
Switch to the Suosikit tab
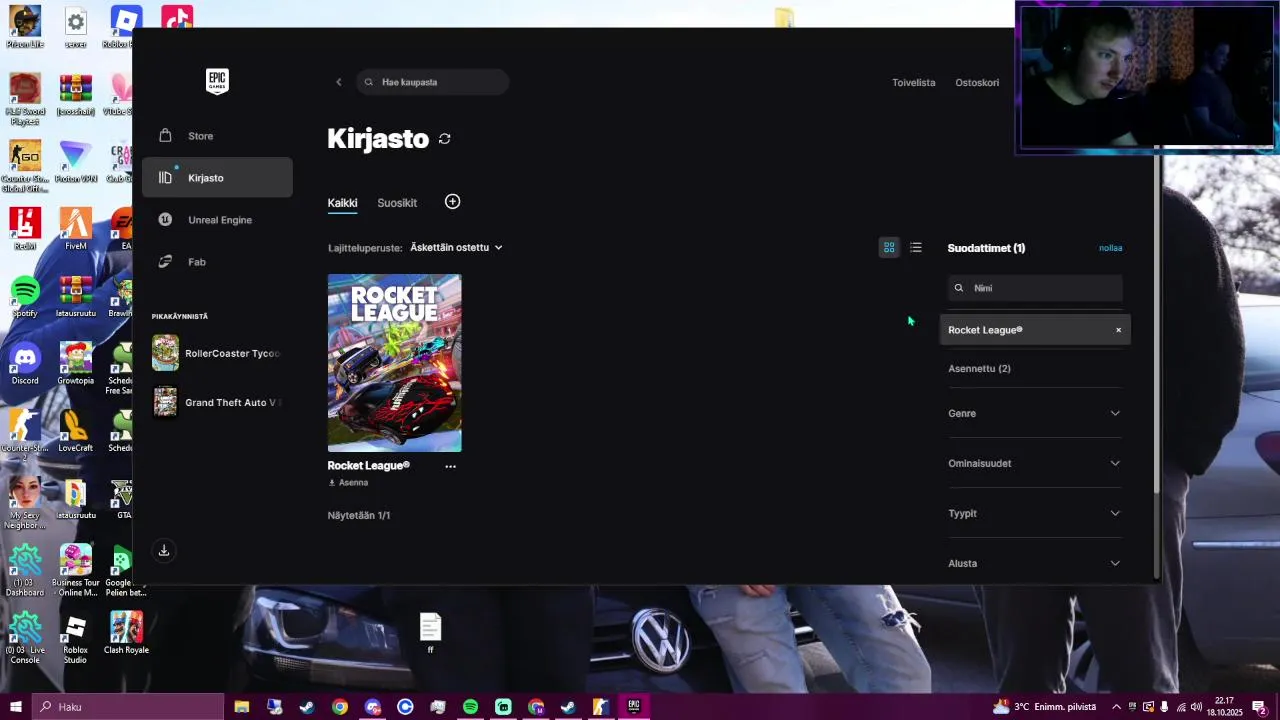coord(397,203)
